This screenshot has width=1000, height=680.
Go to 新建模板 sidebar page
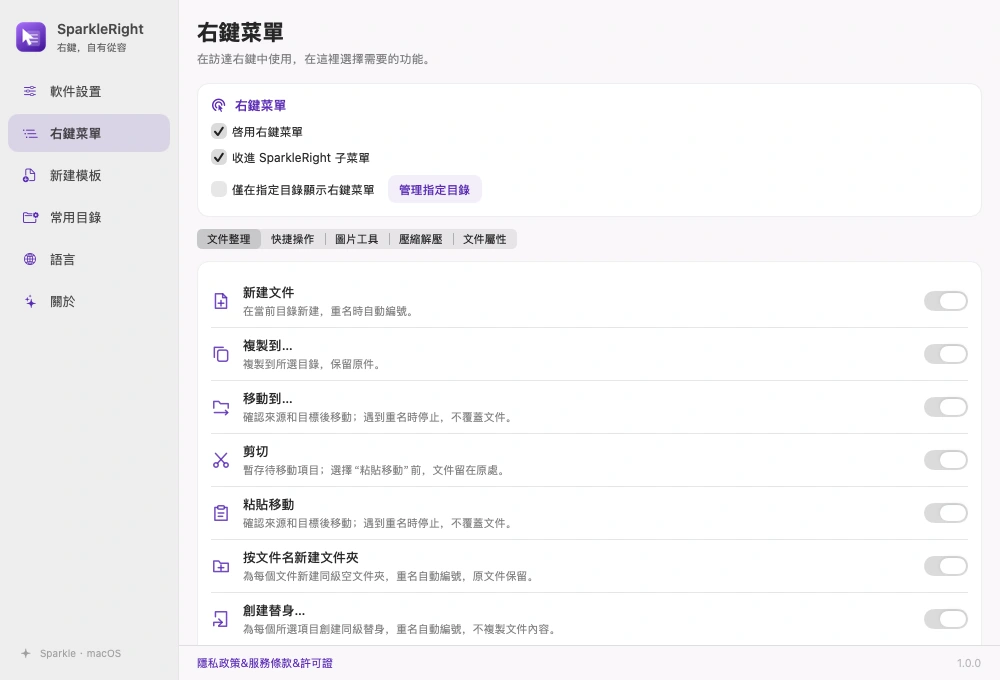89,175
